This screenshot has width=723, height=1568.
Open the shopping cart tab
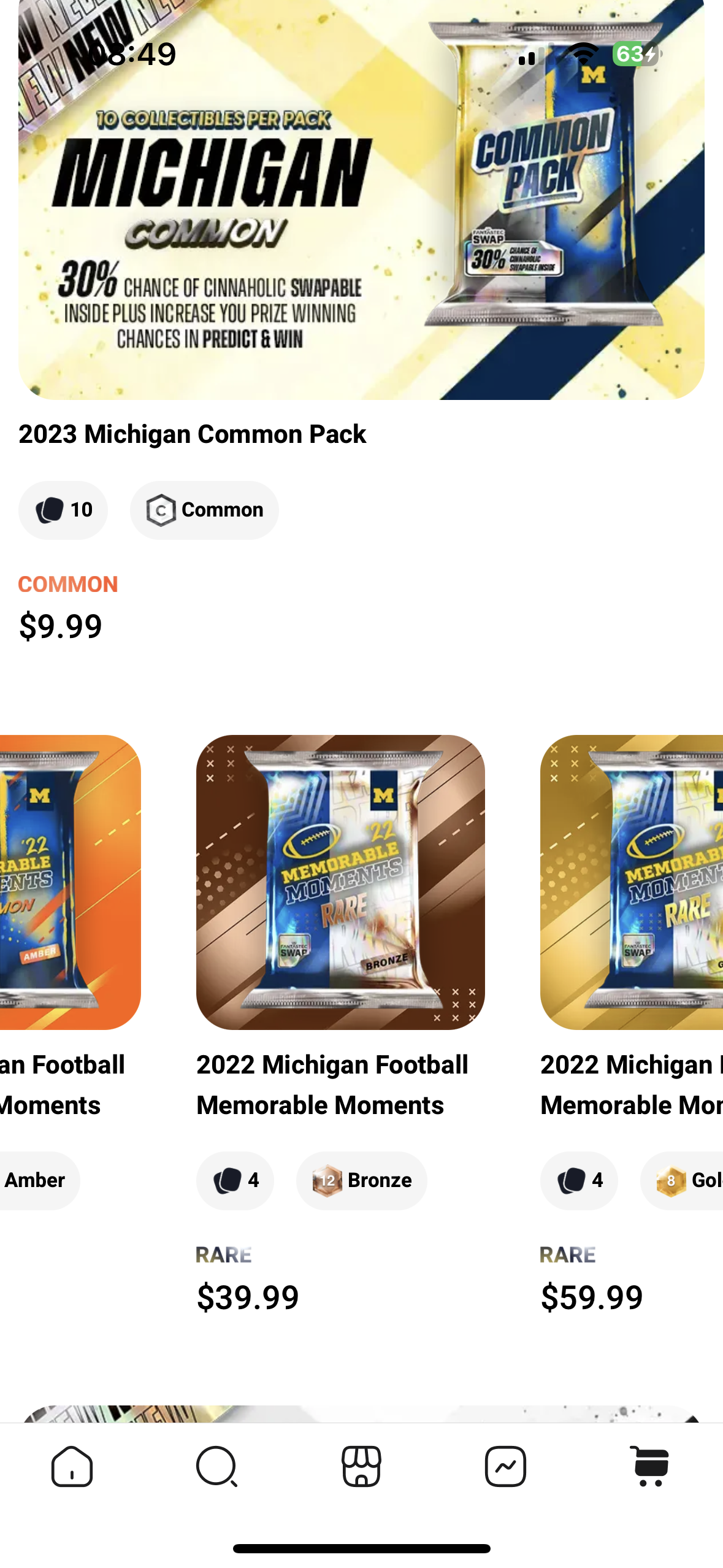(650, 1466)
